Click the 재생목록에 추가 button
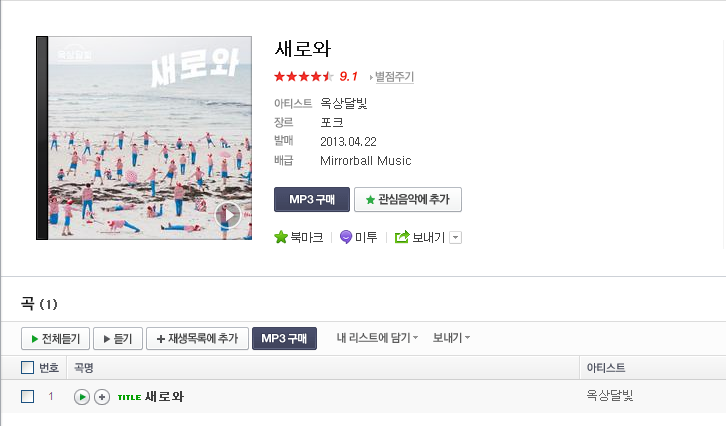This screenshot has width=726, height=426. [x=198, y=338]
